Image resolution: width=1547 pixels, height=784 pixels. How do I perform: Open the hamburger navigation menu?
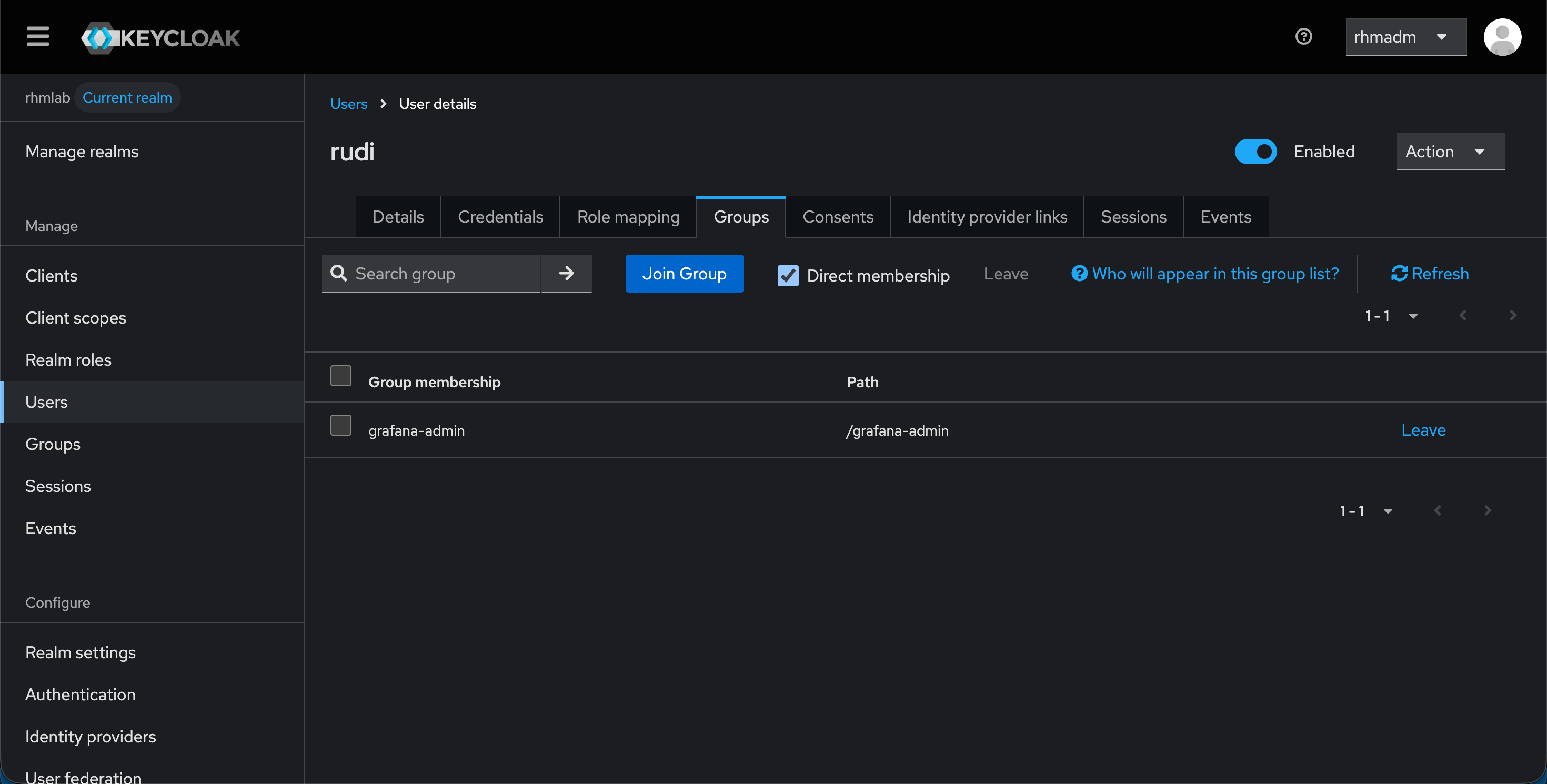click(37, 37)
